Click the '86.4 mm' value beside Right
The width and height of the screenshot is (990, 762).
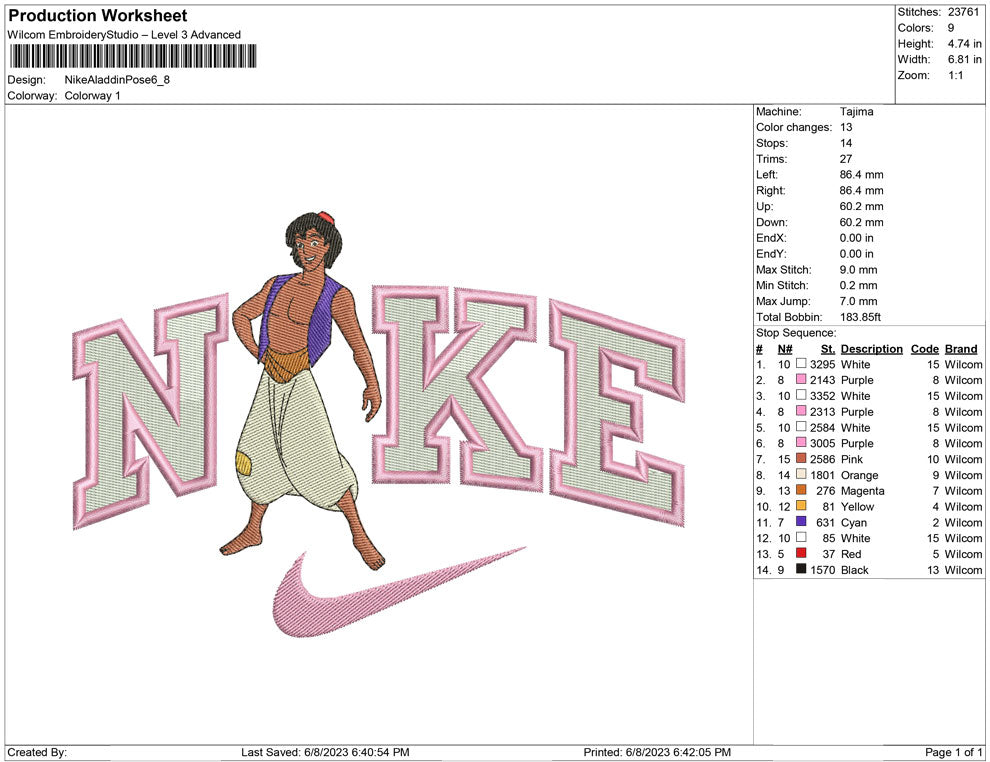(861, 190)
